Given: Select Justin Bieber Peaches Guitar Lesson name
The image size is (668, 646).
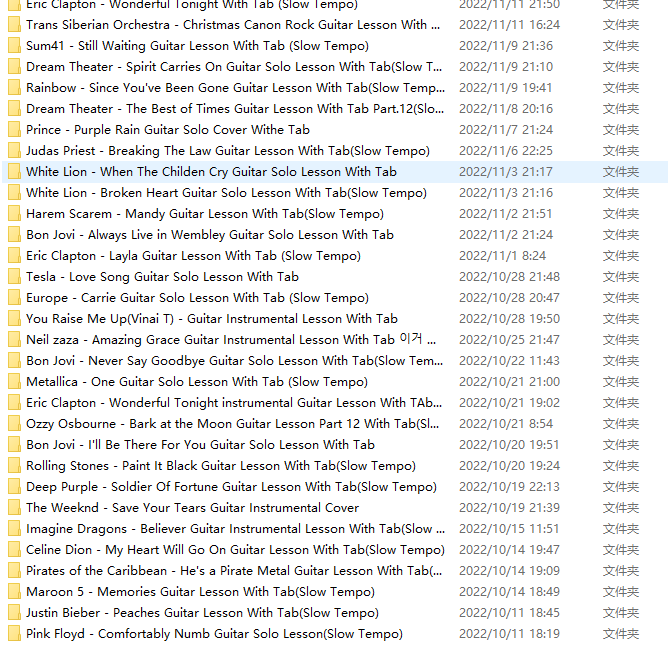Looking at the screenshot, I should (202, 613).
